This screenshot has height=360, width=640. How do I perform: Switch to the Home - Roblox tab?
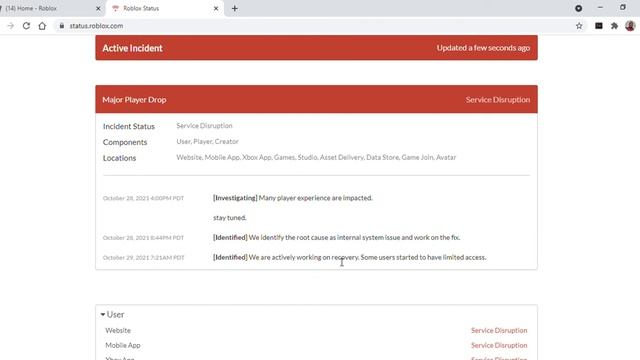click(51, 8)
